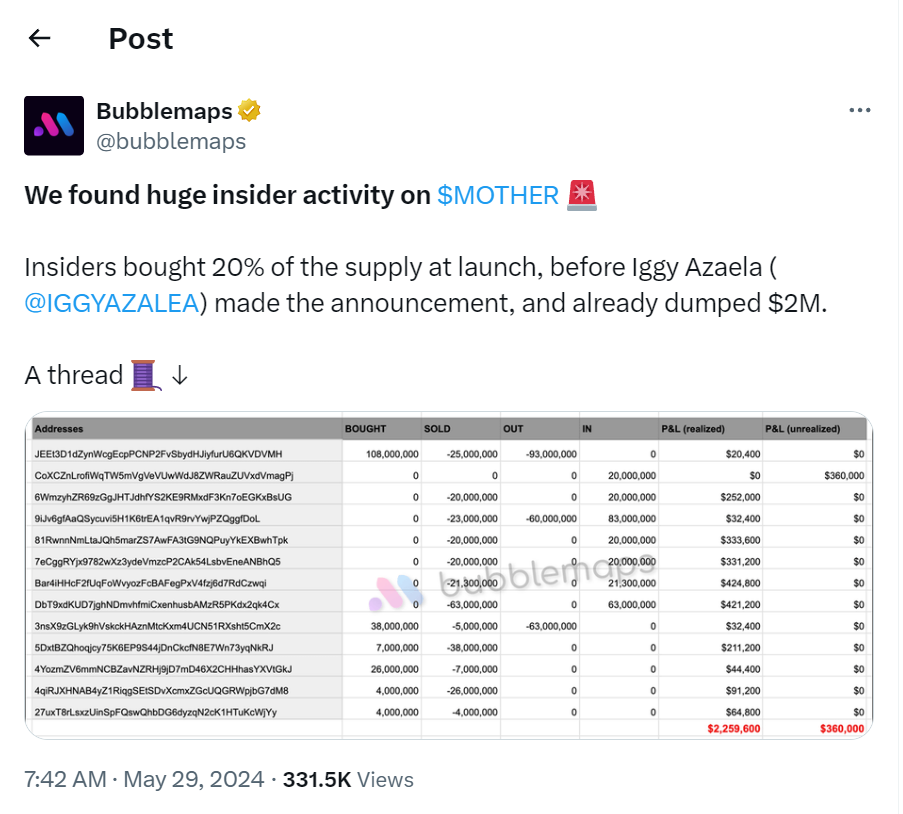Open the Bubblemaps profile avatar

click(54, 126)
